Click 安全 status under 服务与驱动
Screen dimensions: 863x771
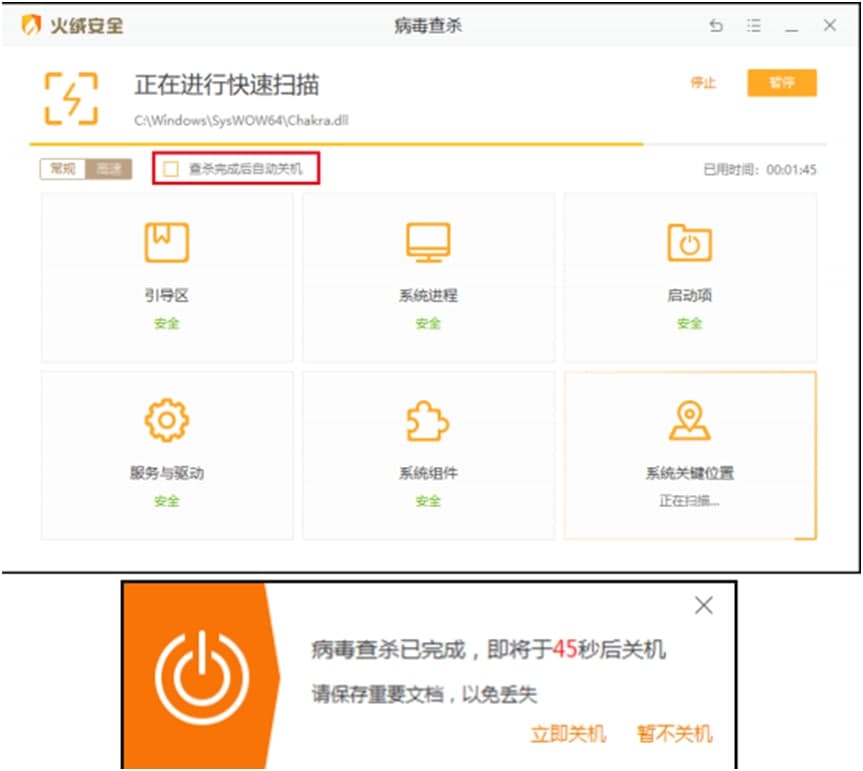pyautogui.click(x=167, y=501)
